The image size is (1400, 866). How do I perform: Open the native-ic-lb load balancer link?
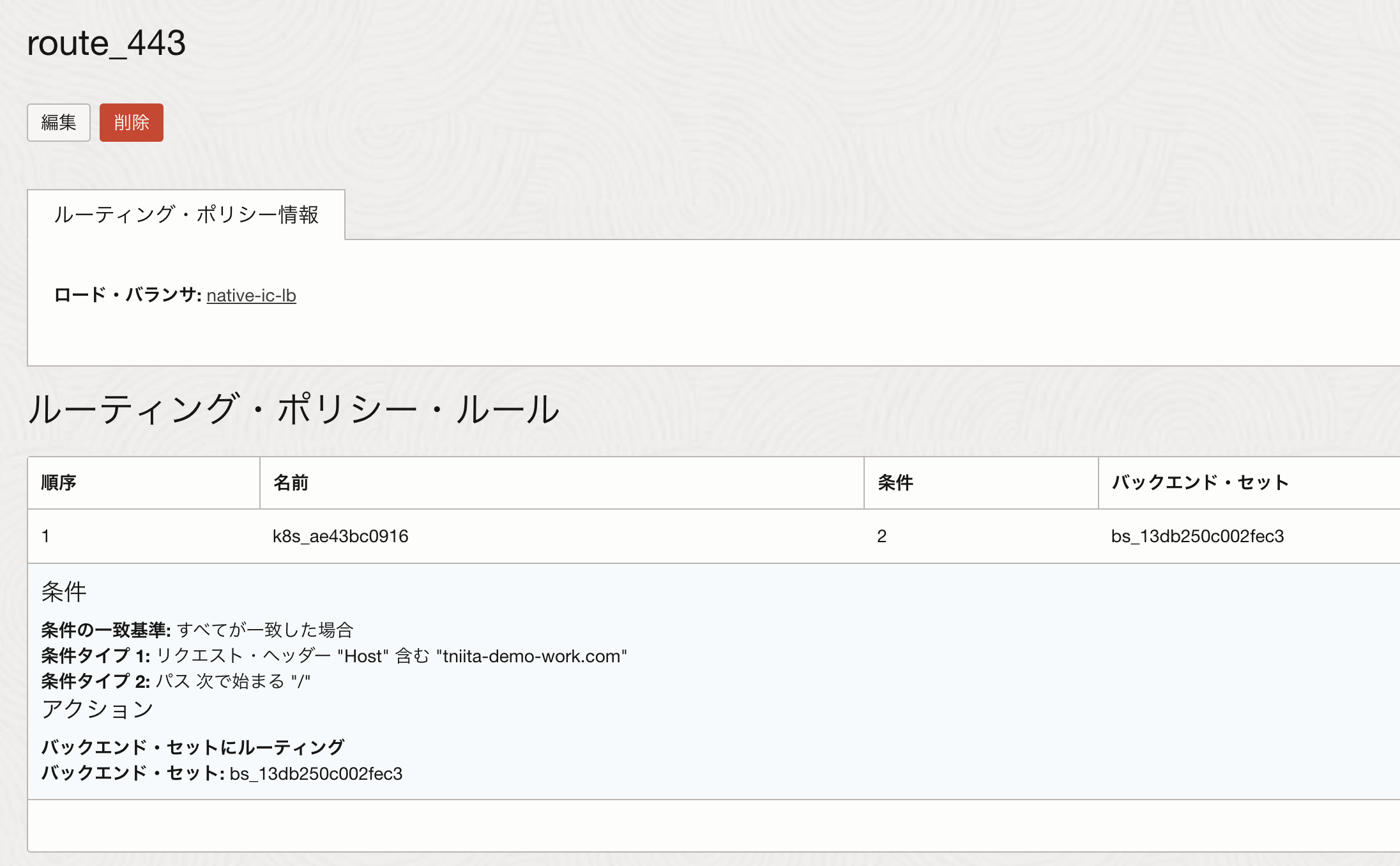(x=252, y=296)
